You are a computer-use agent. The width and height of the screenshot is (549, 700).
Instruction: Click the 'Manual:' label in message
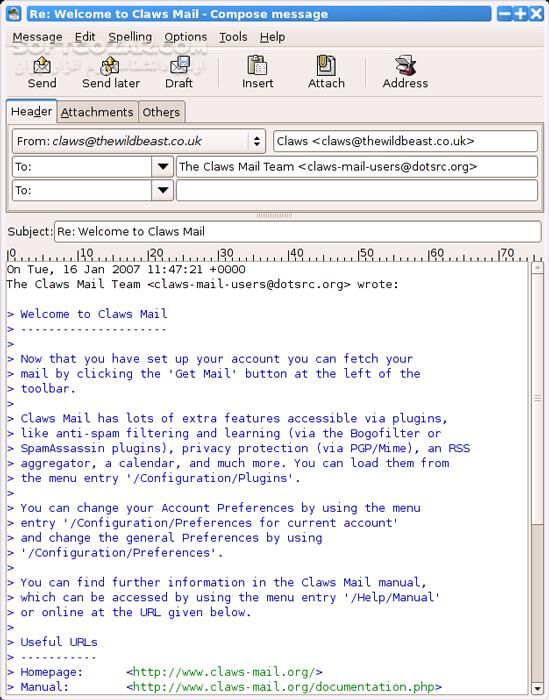pos(45,687)
